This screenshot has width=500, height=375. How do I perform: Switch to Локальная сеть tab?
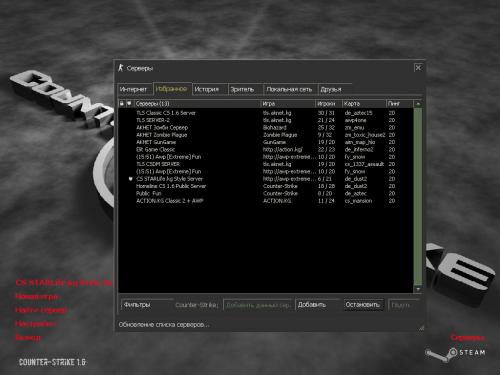[x=290, y=89]
